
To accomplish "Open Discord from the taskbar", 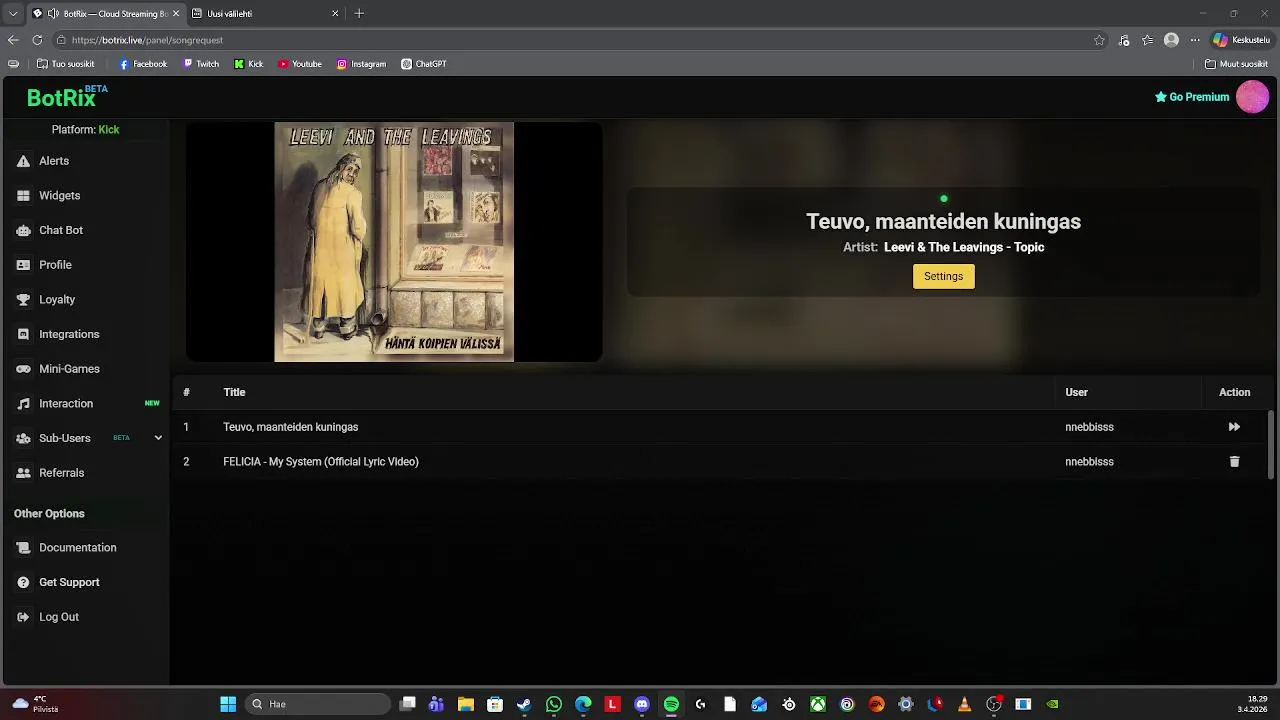I will point(642,704).
